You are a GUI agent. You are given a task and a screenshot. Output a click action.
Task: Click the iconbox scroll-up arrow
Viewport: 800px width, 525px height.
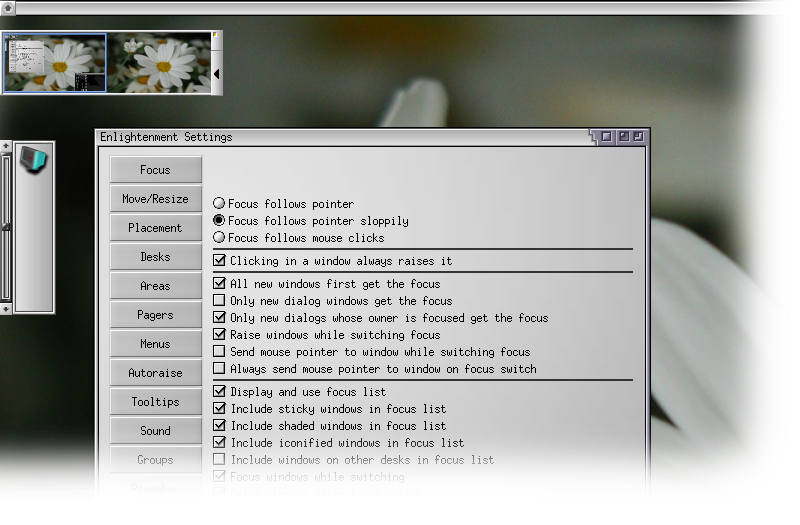coord(6,146)
